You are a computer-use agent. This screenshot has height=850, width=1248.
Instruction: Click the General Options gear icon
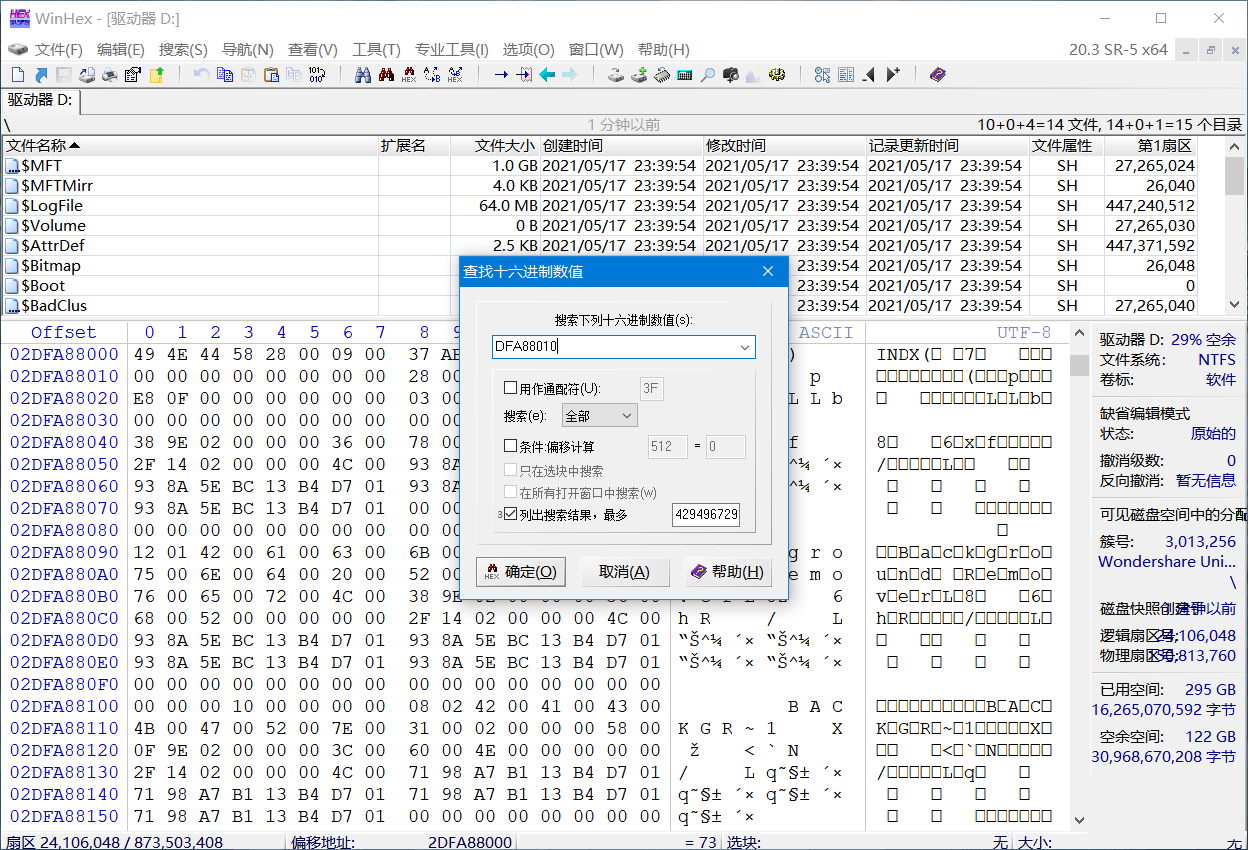(x=777, y=75)
